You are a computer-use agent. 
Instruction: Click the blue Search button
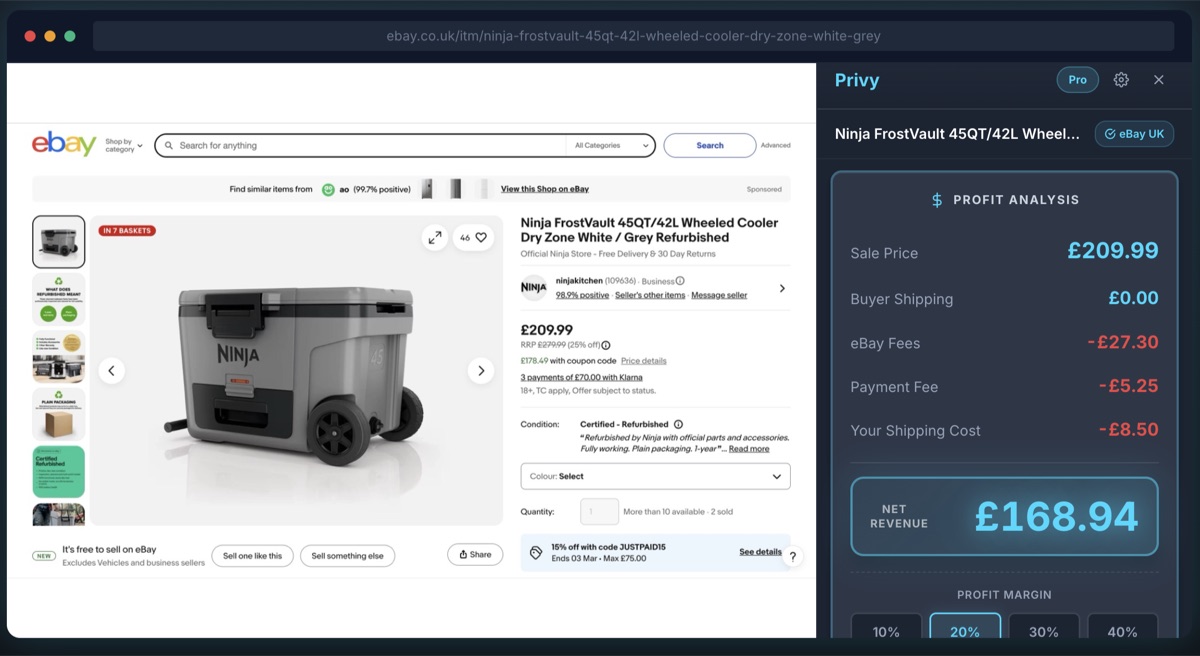point(709,145)
